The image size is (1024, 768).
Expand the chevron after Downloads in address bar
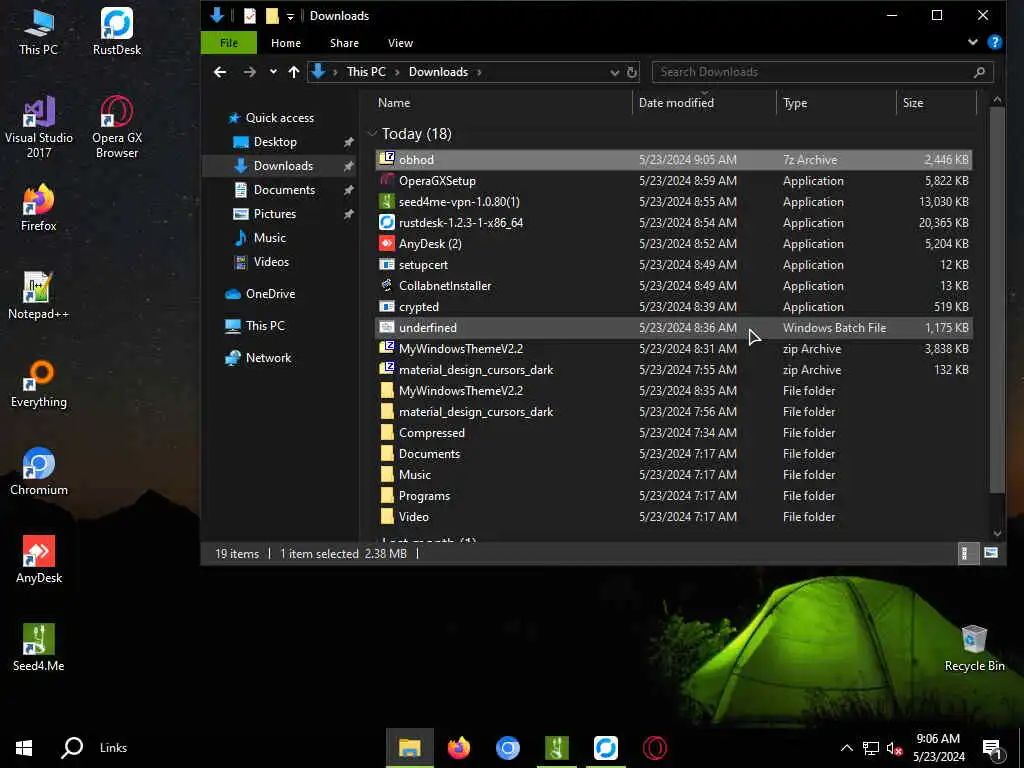point(479,72)
